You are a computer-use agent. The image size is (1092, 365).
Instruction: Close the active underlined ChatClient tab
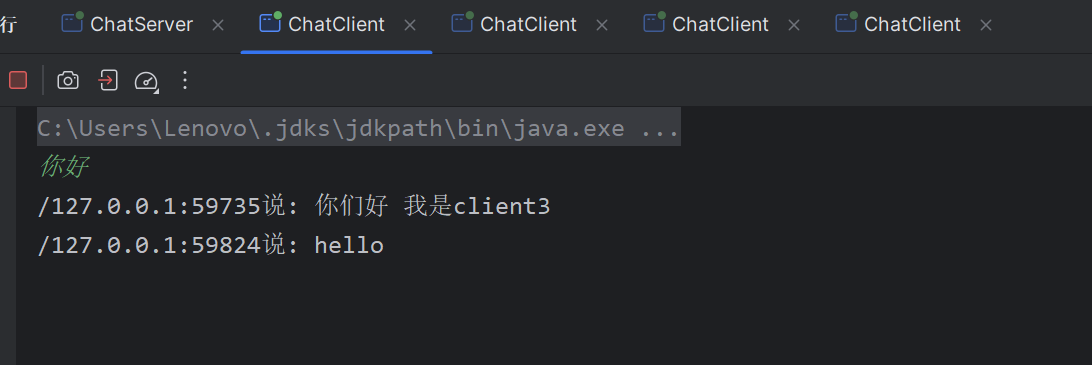(410, 25)
